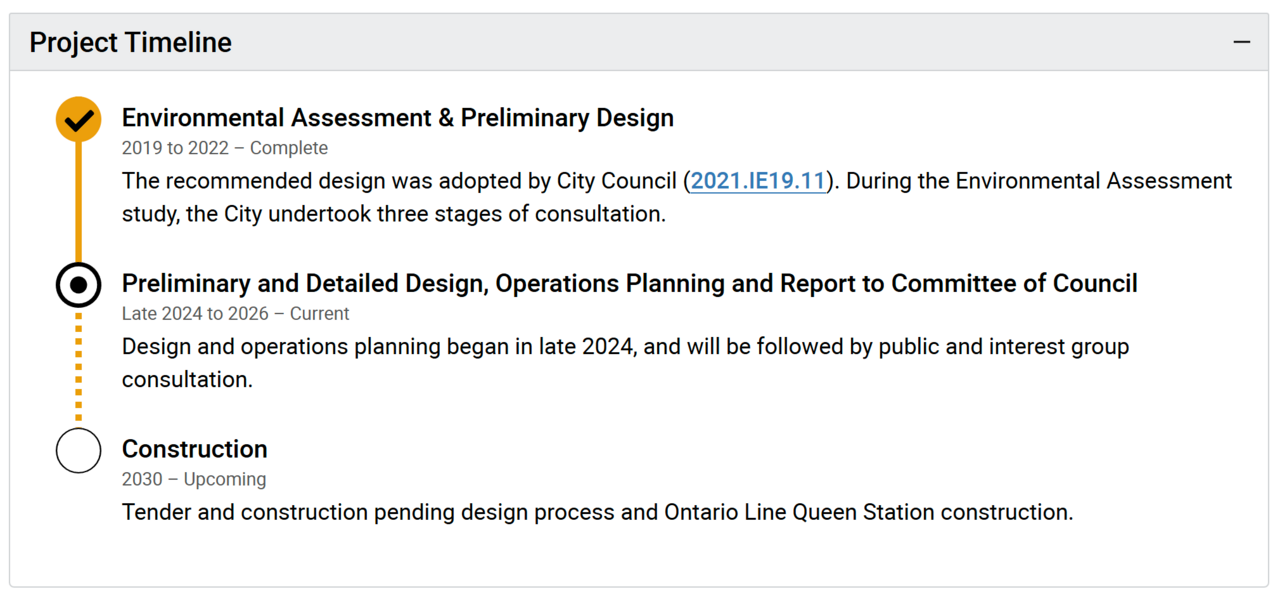Click the dotted orange timeline connector line
The height and width of the screenshot is (594, 1280).
[78, 367]
